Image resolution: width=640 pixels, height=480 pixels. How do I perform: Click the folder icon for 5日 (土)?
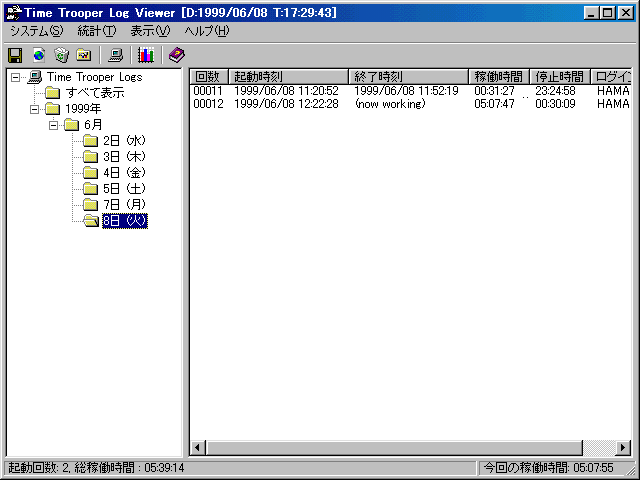click(90, 189)
